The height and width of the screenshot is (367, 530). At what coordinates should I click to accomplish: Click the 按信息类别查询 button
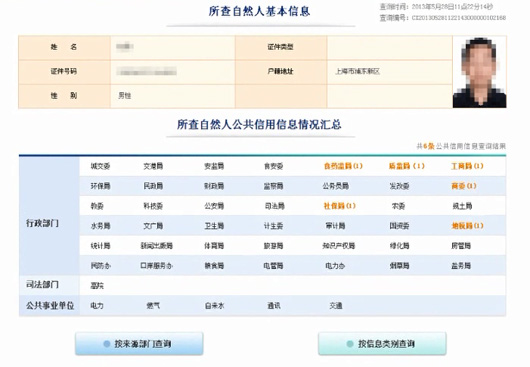pos(382,344)
